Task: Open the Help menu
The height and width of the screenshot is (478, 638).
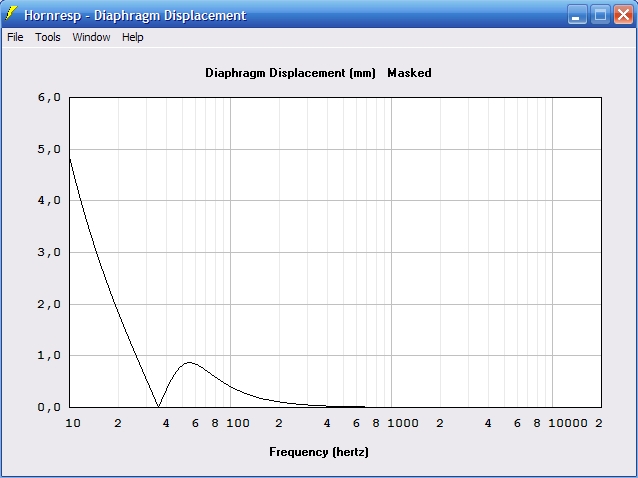Action: click(133, 37)
